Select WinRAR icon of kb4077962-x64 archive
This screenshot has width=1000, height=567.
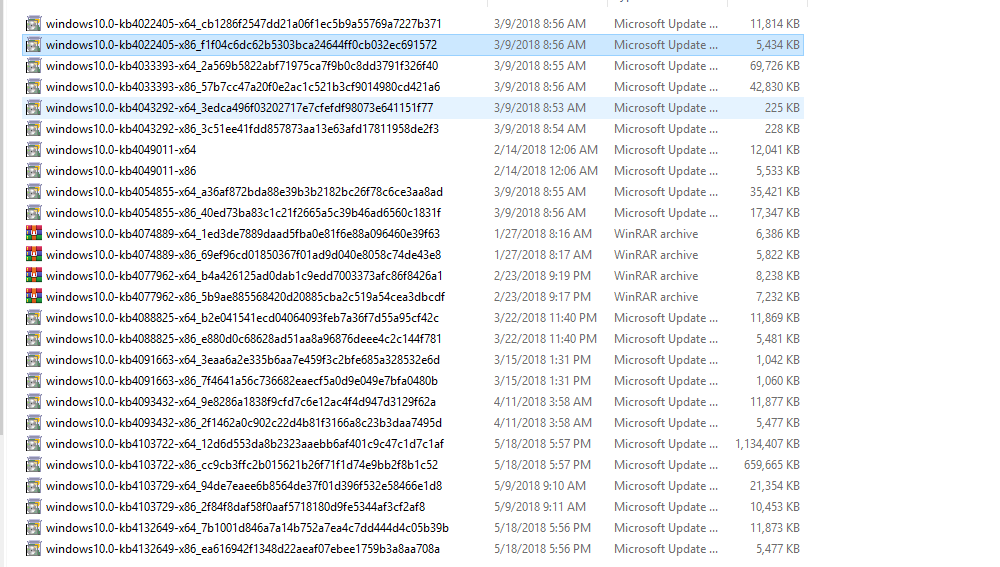[x=34, y=276]
